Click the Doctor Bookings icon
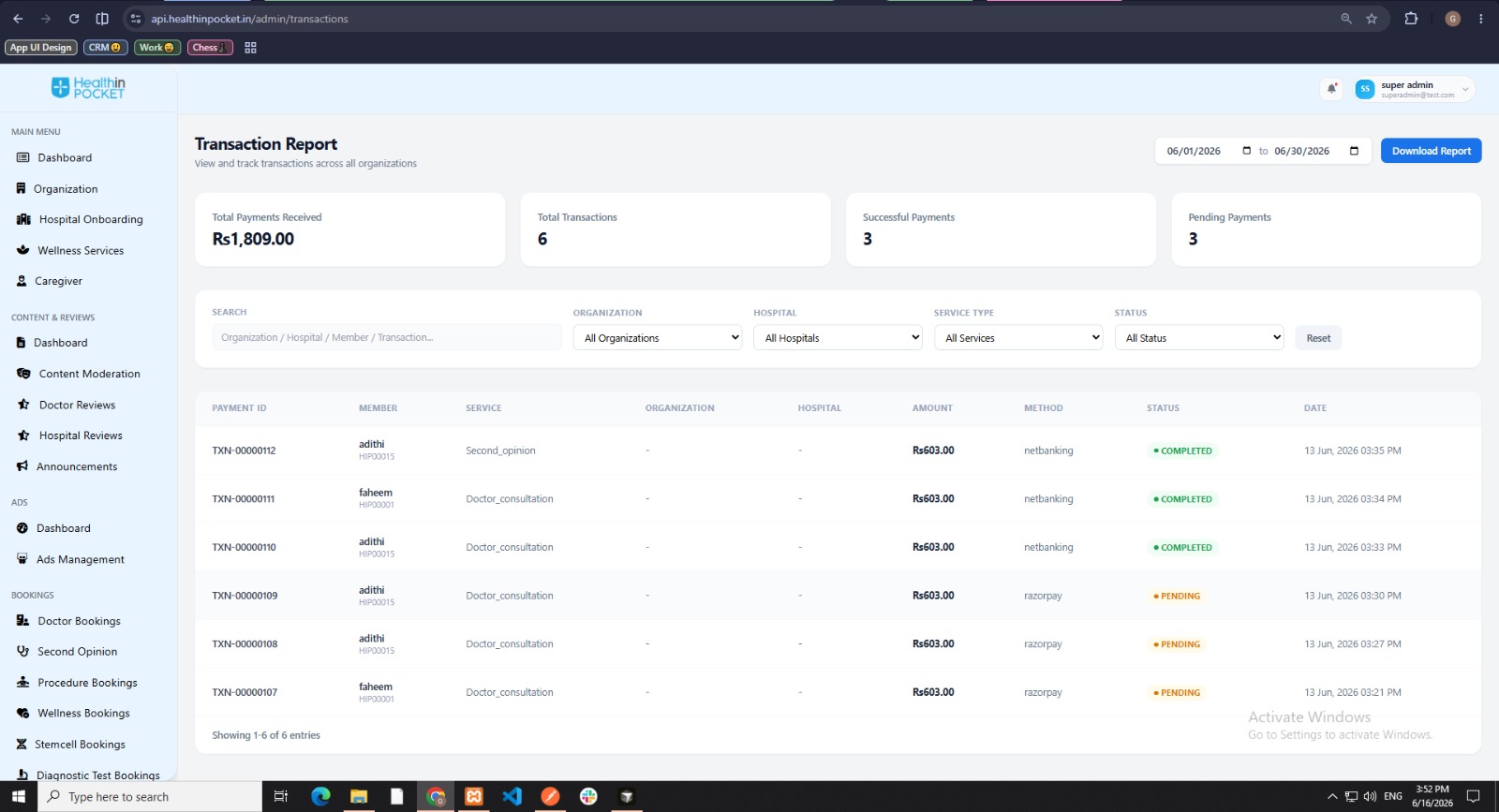The image size is (1499, 812). pyautogui.click(x=22, y=621)
